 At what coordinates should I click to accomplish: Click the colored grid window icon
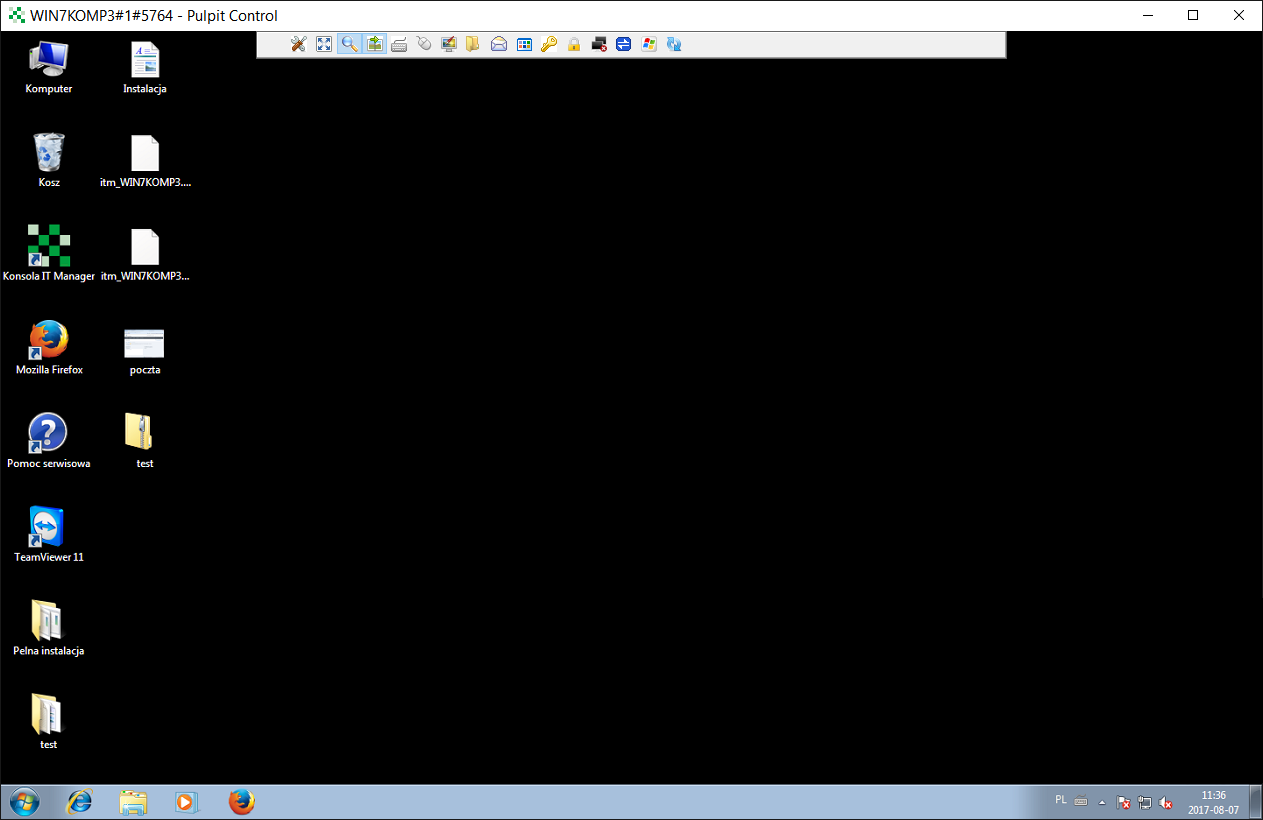click(x=524, y=44)
